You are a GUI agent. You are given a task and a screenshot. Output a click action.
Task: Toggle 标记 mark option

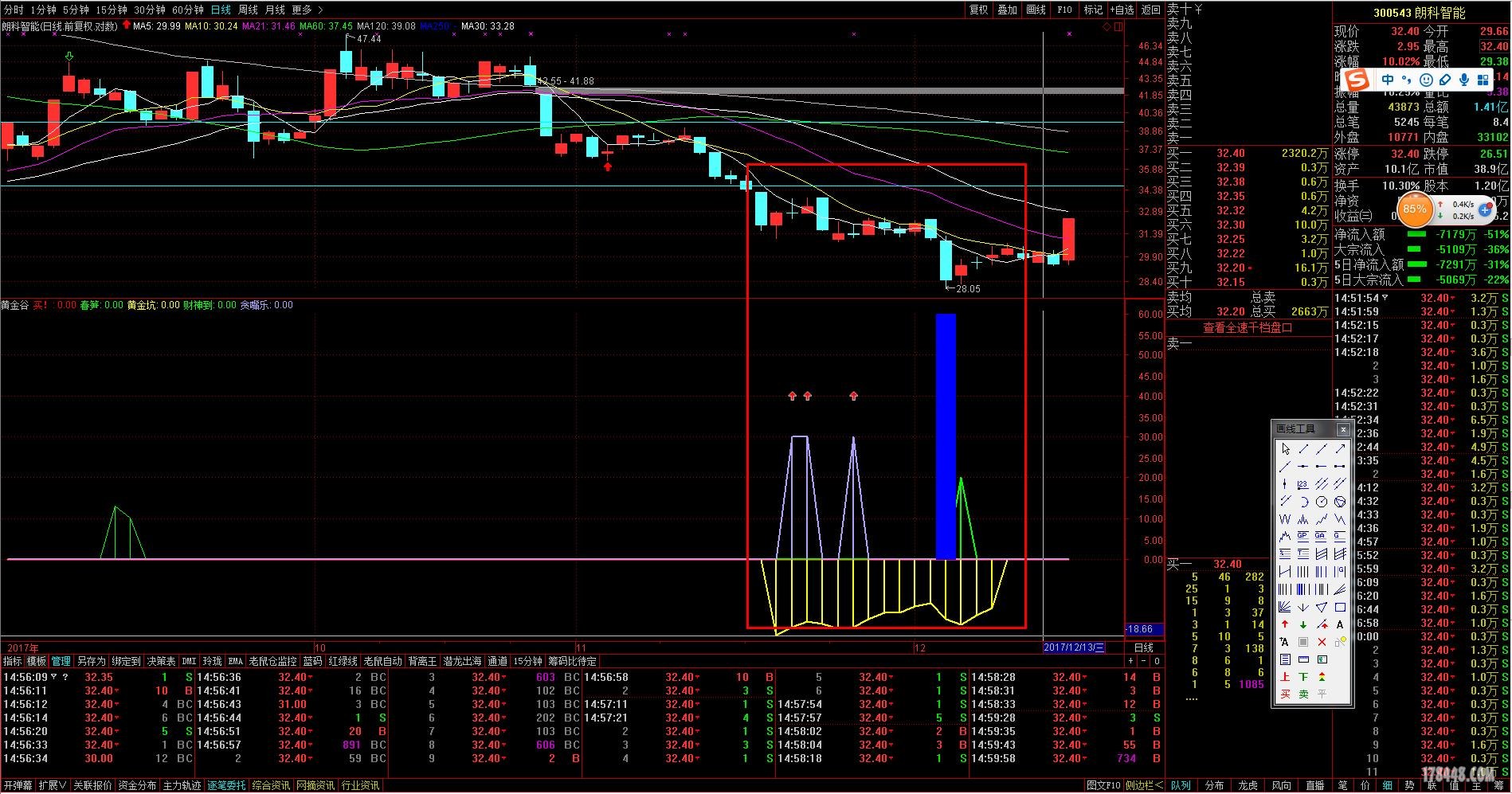click(1094, 10)
